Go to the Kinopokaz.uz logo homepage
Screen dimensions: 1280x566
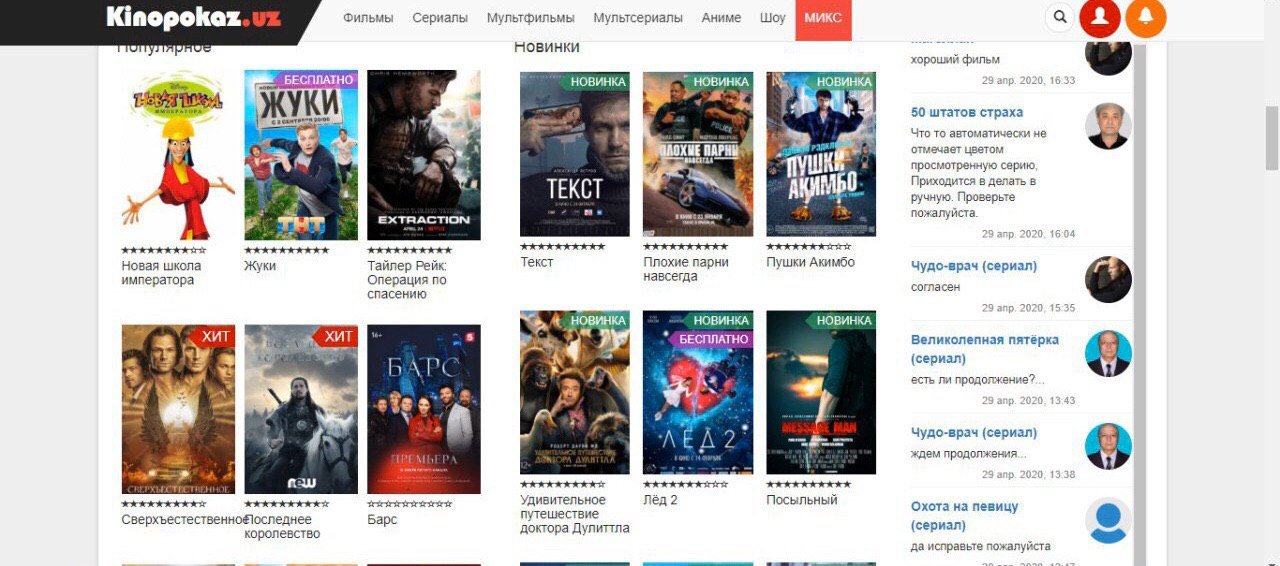point(193,17)
